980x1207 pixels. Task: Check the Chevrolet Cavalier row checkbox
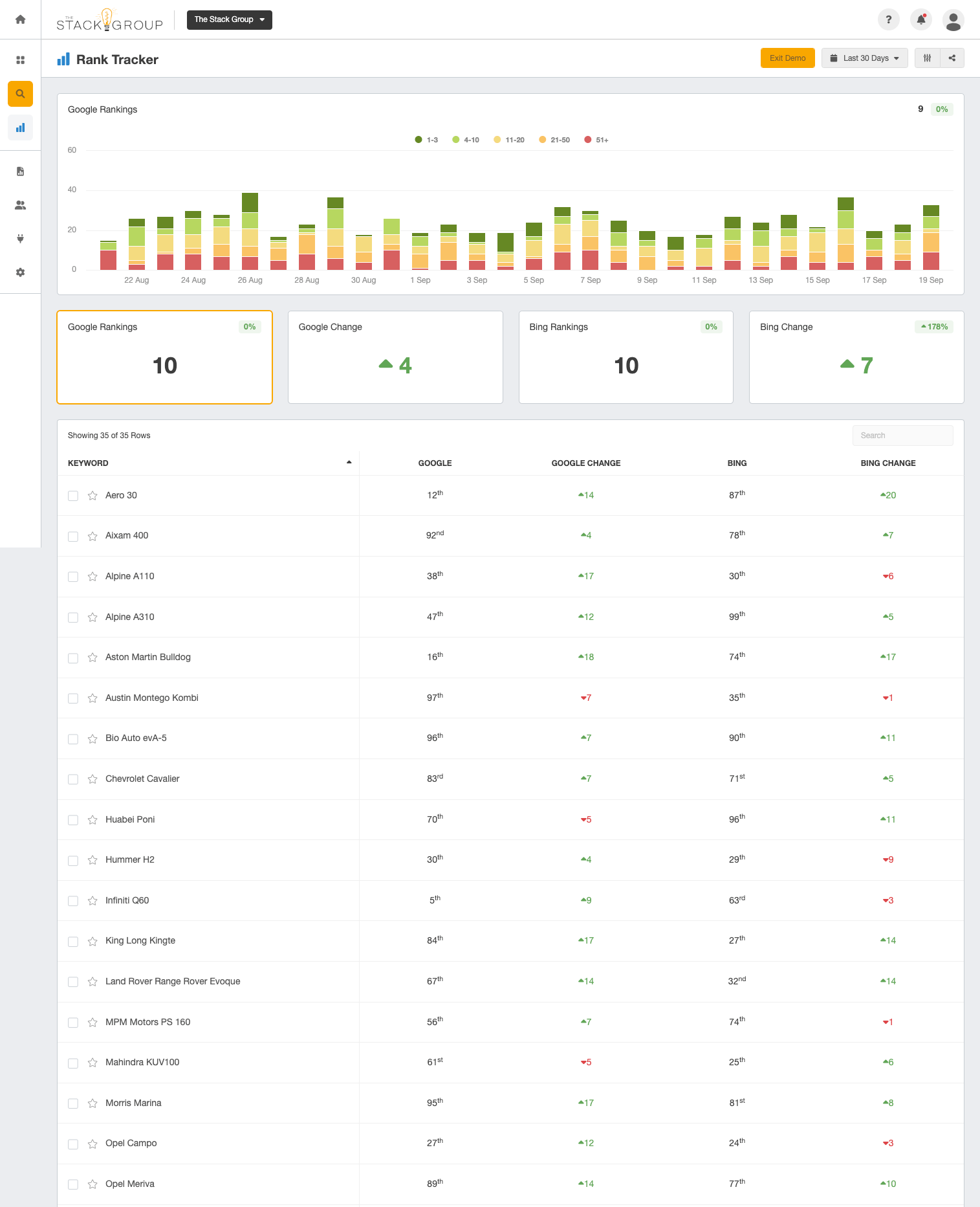(x=73, y=779)
